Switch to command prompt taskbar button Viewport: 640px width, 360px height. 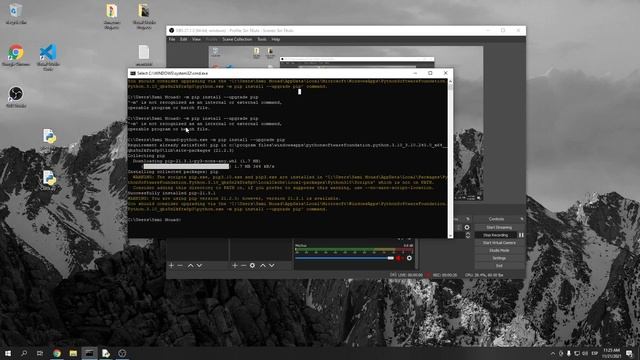89,353
